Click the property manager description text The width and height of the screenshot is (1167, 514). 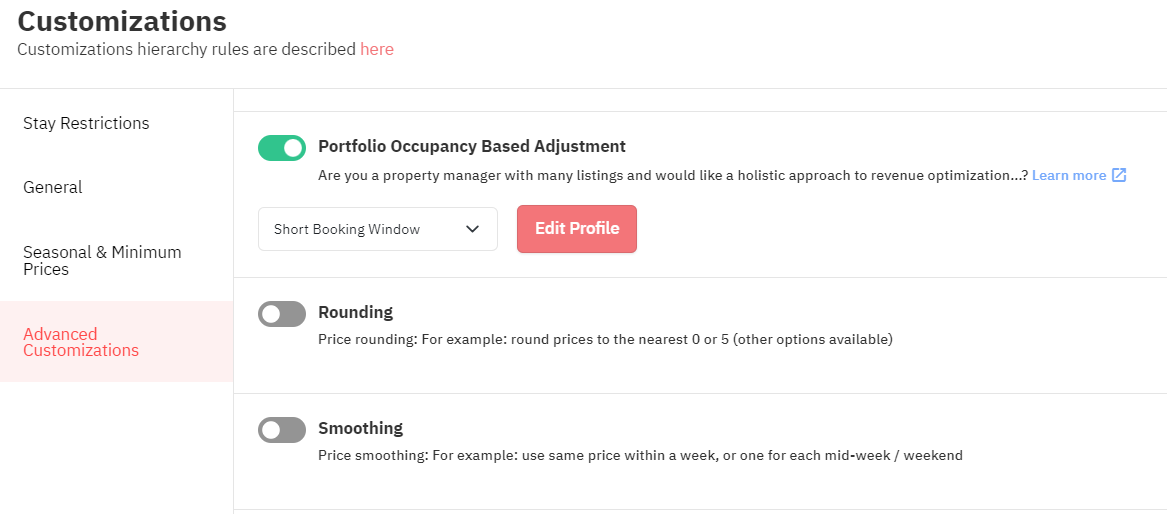pyautogui.click(x=673, y=176)
